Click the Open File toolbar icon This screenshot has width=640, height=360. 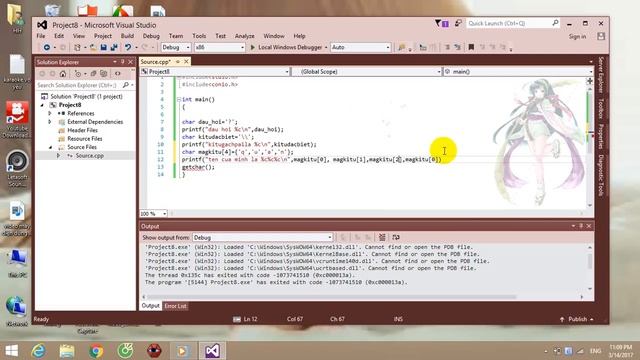pos(93,47)
